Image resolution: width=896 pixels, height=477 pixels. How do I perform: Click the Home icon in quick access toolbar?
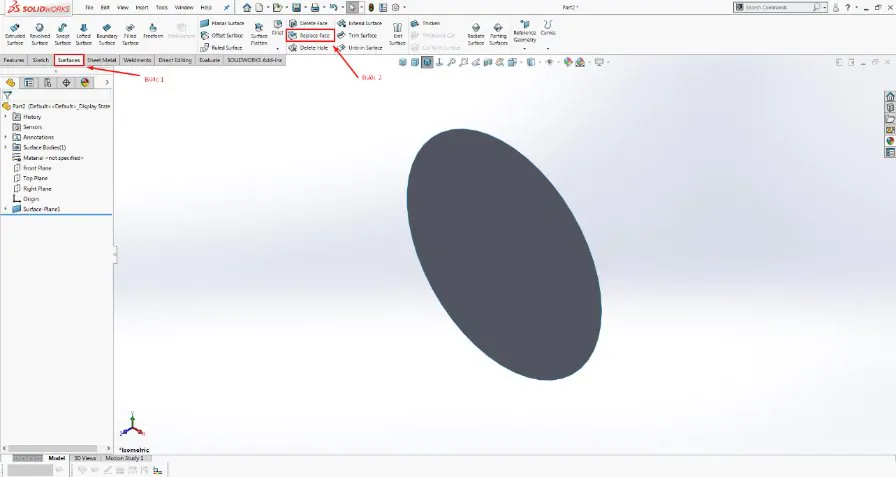click(x=246, y=7)
